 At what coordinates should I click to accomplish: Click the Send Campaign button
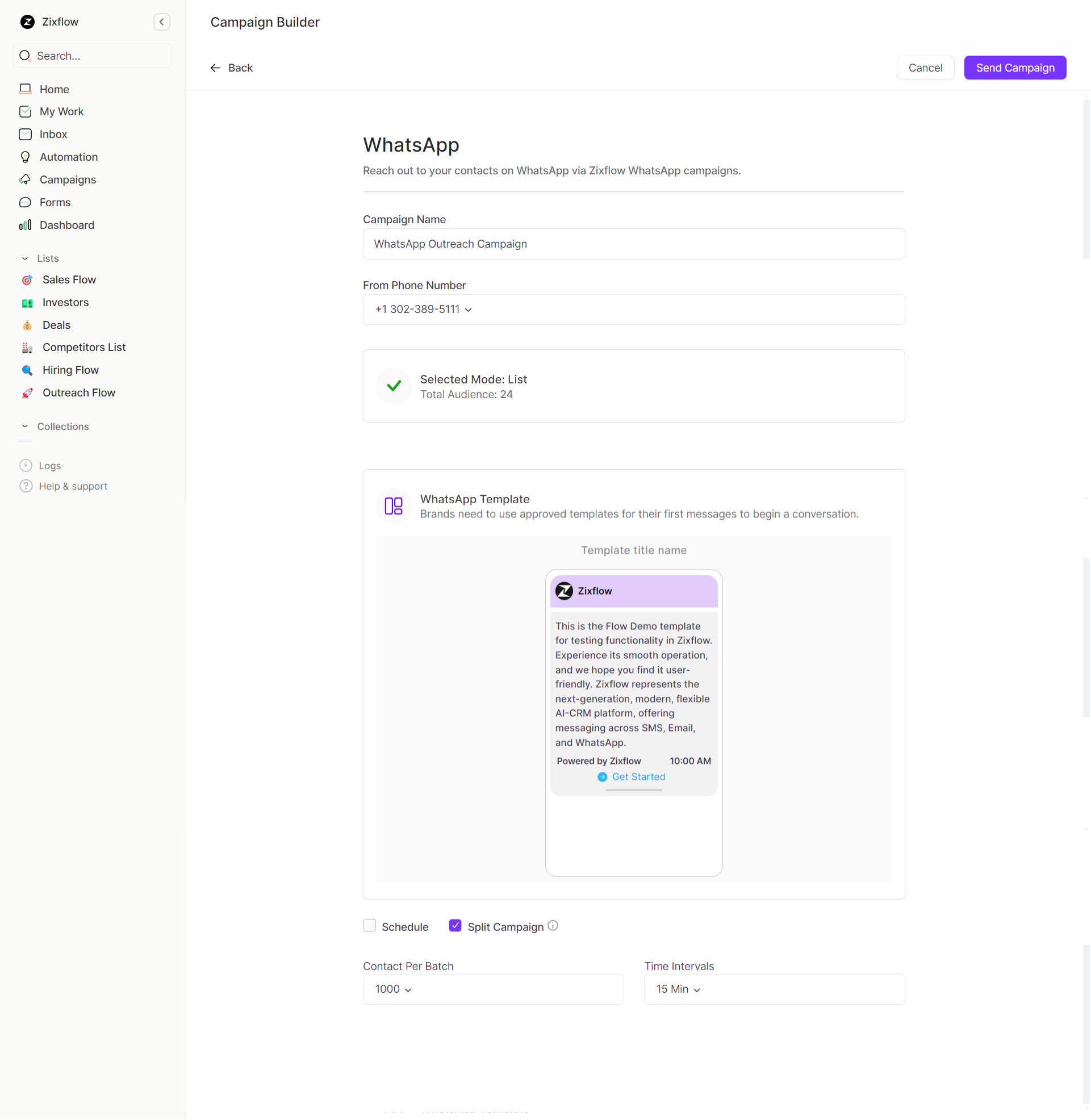pyautogui.click(x=1015, y=68)
